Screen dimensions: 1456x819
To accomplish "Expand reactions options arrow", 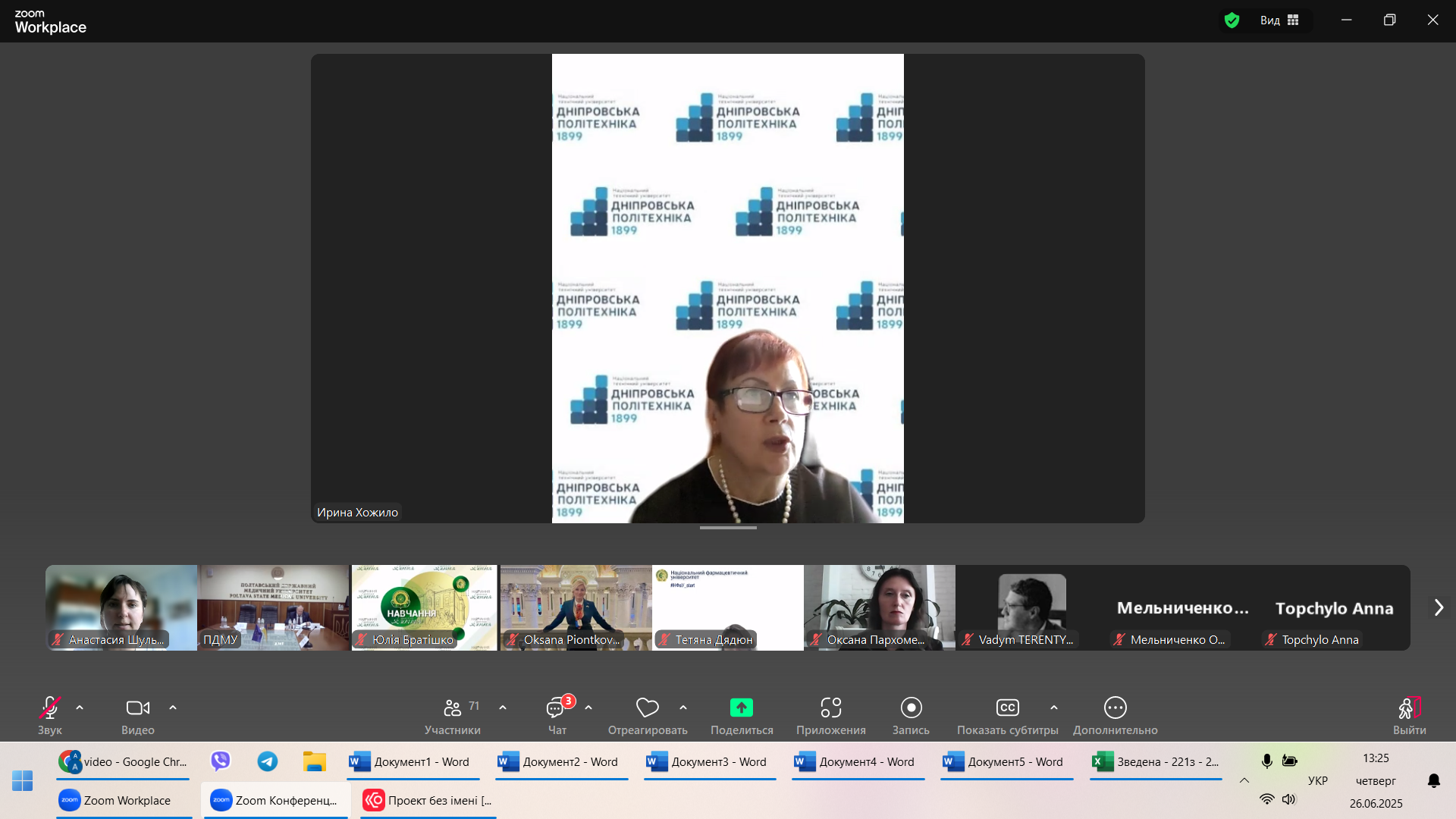I will (x=683, y=708).
